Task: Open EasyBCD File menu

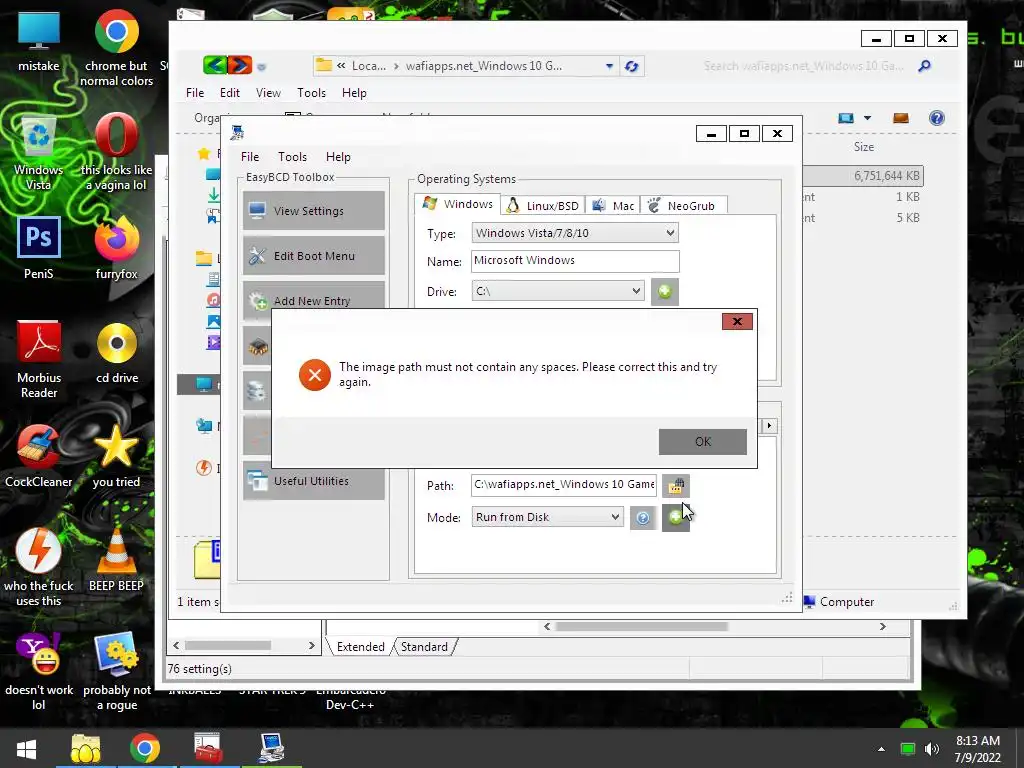Action: (249, 157)
